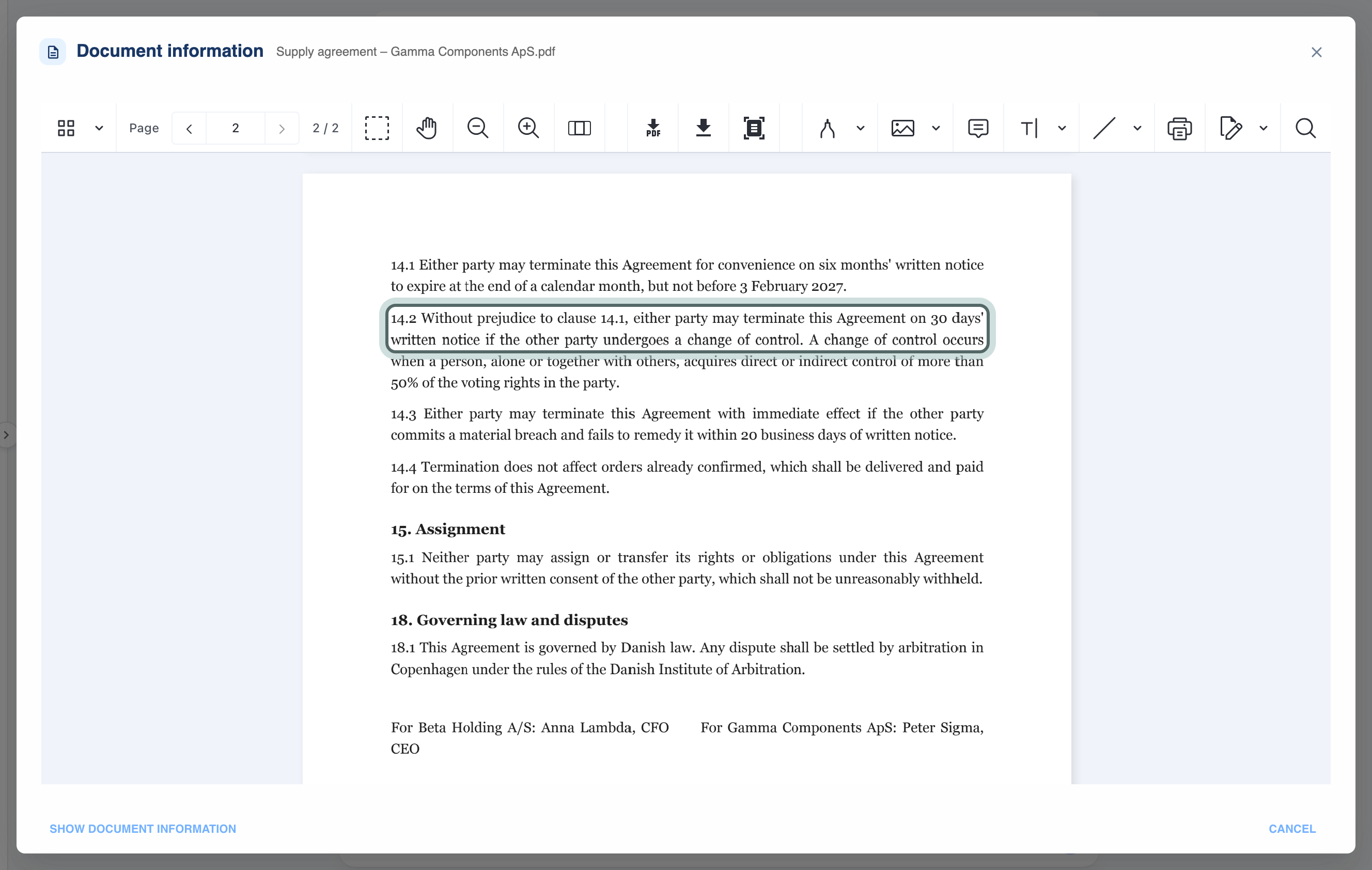Click the 'Supply agreement – Gamma Components ApS.pdf' filename
The width and height of the screenshot is (1372, 870).
coord(415,52)
